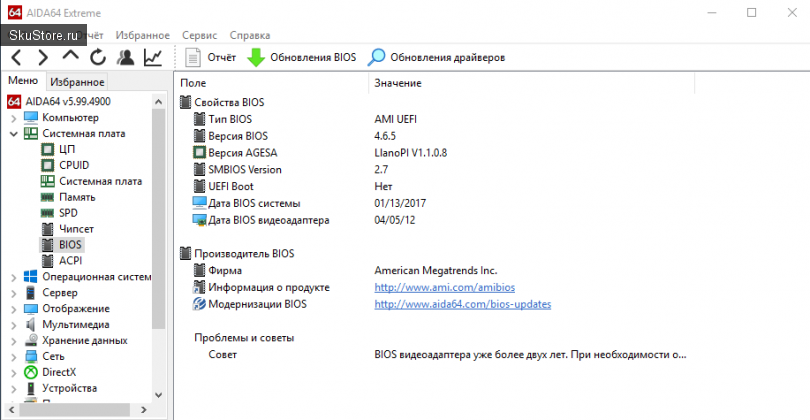The width and height of the screenshot is (810, 420).
Task: Click the Windows logo icon for Операционная система
Action: pos(31,276)
